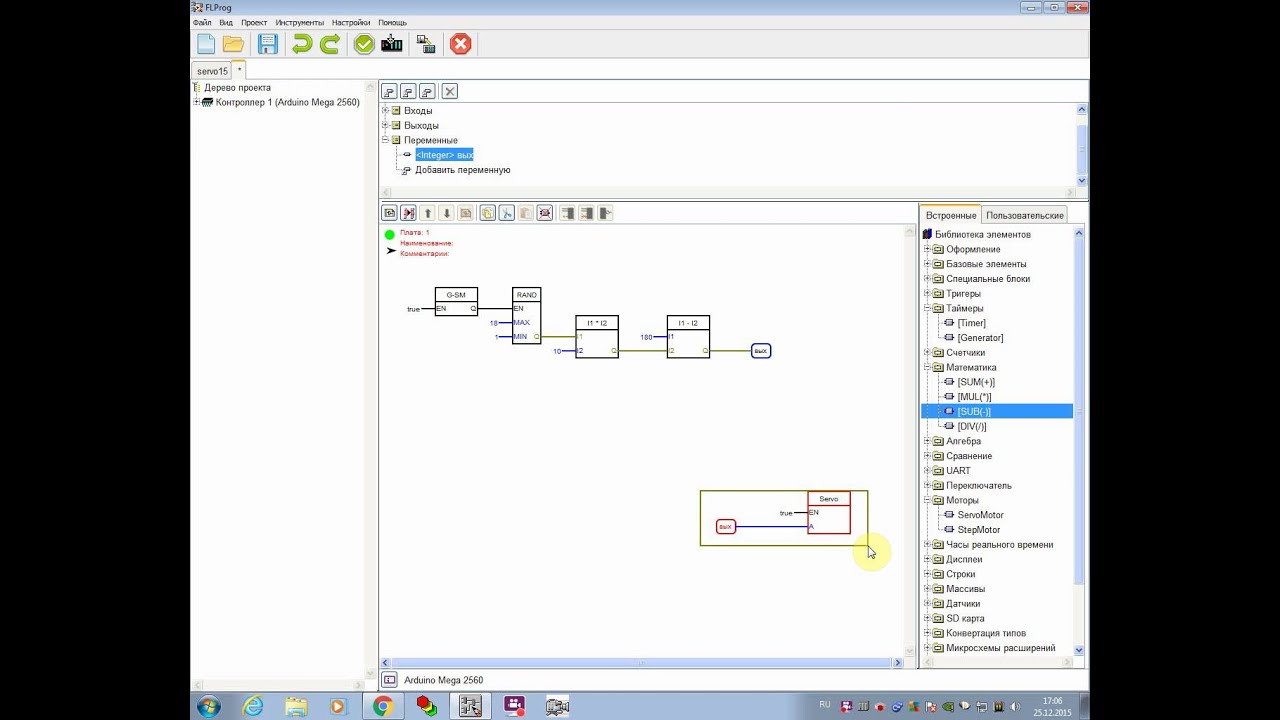Select the [Generator] library element

tap(980, 338)
